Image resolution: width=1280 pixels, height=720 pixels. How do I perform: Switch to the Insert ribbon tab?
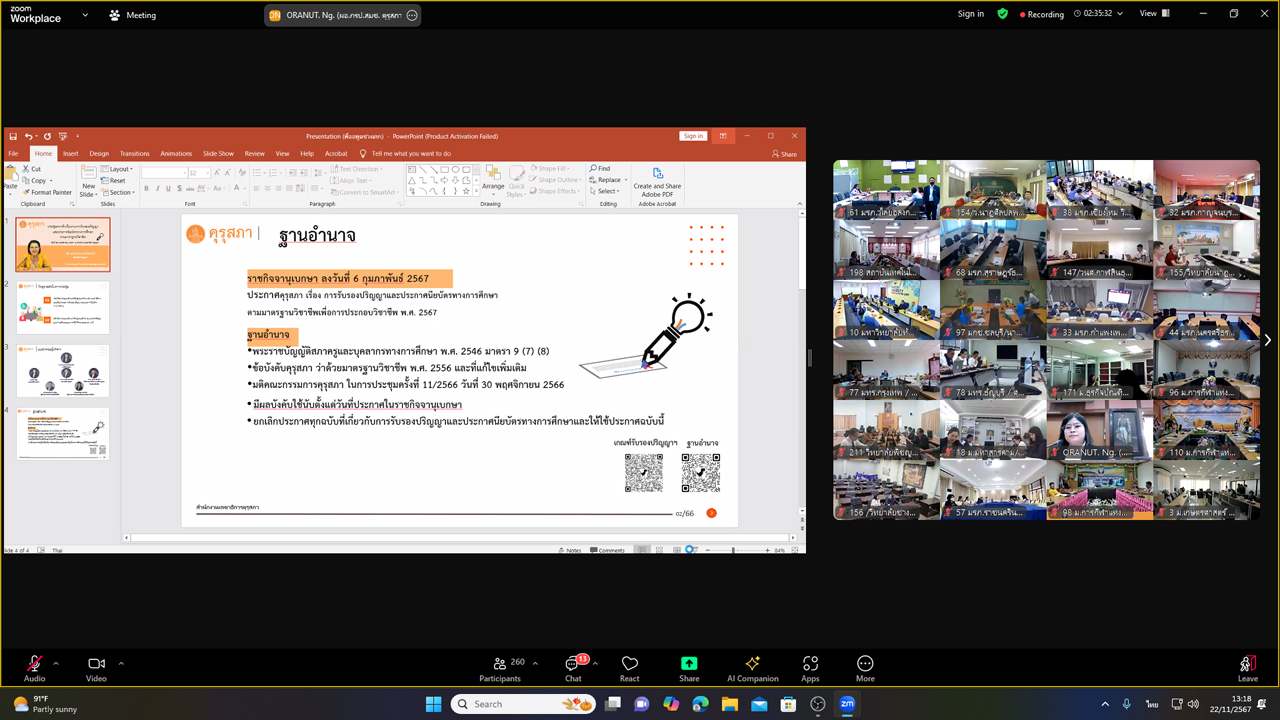[70, 153]
